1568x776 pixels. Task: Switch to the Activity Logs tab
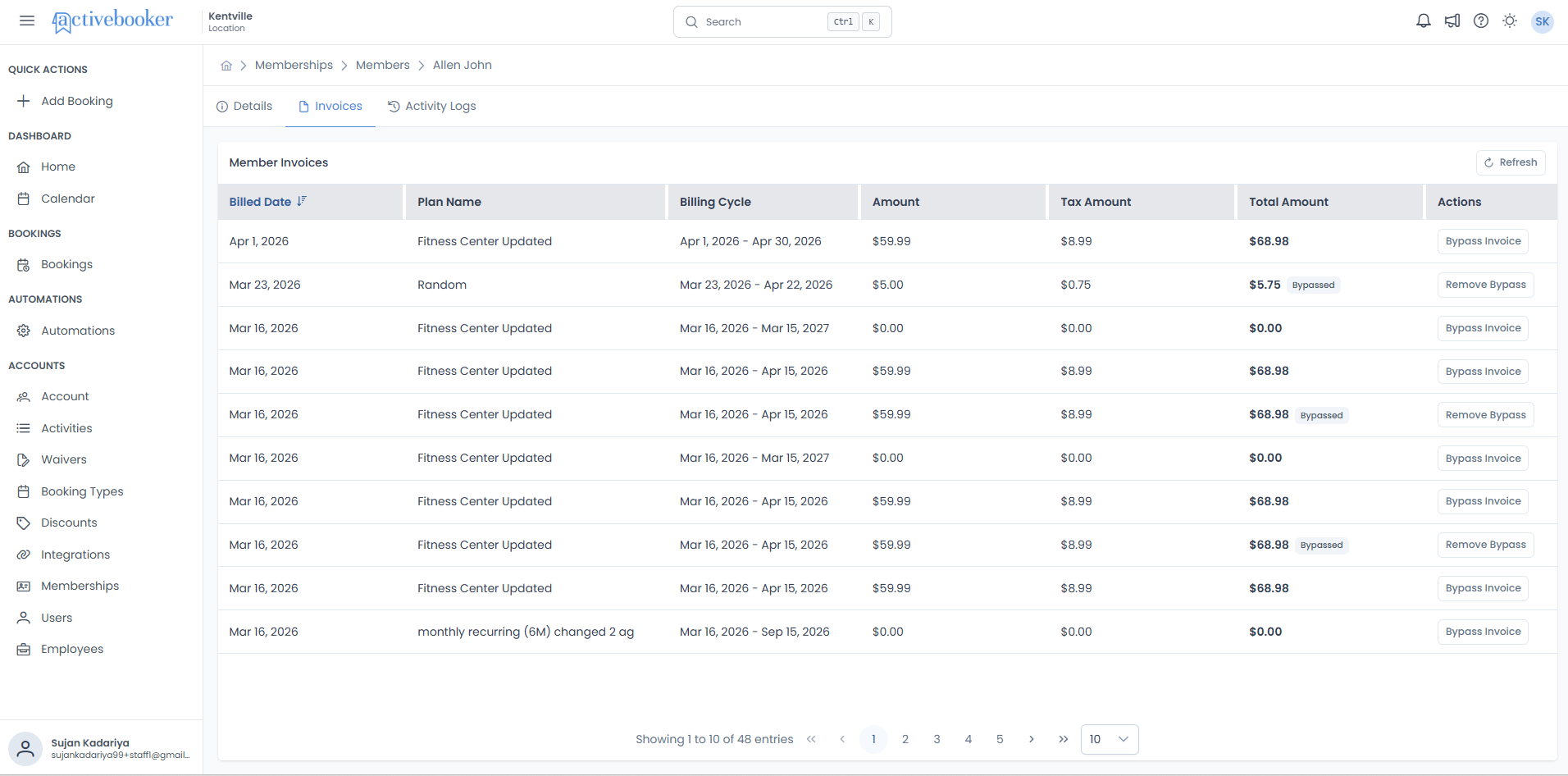pyautogui.click(x=432, y=106)
